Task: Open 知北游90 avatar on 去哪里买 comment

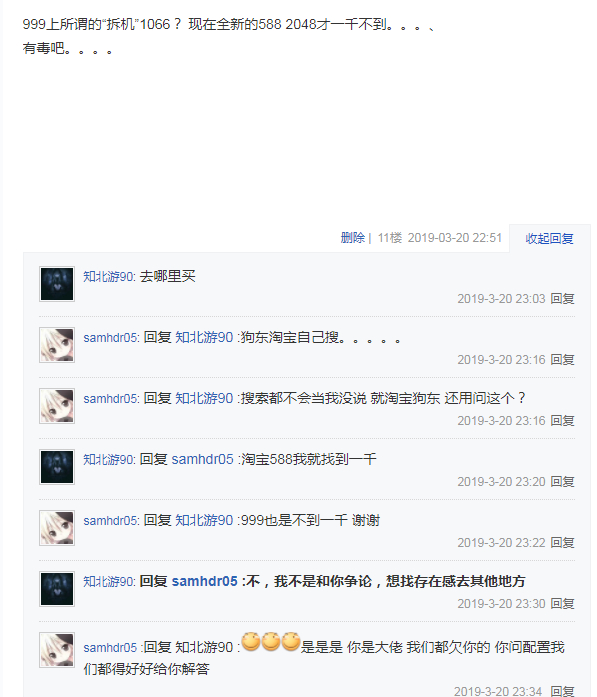Action: [57, 284]
